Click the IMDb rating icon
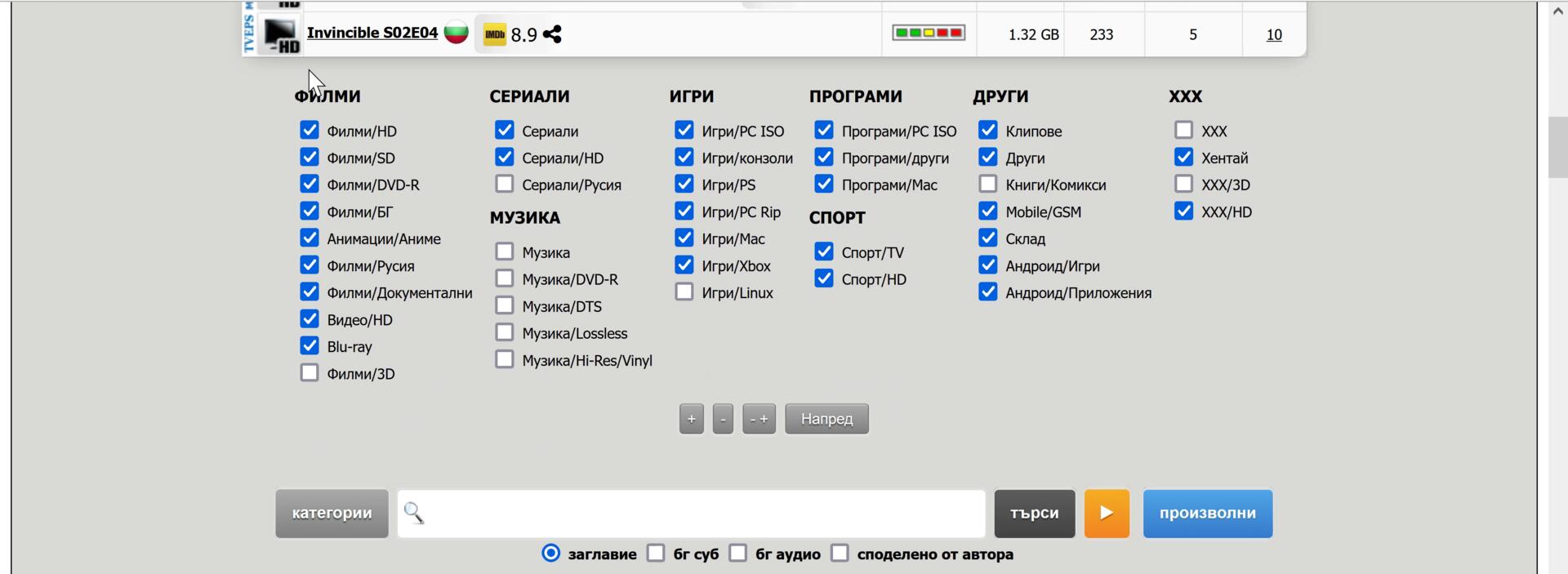This screenshot has width=1568, height=574. coord(495,34)
